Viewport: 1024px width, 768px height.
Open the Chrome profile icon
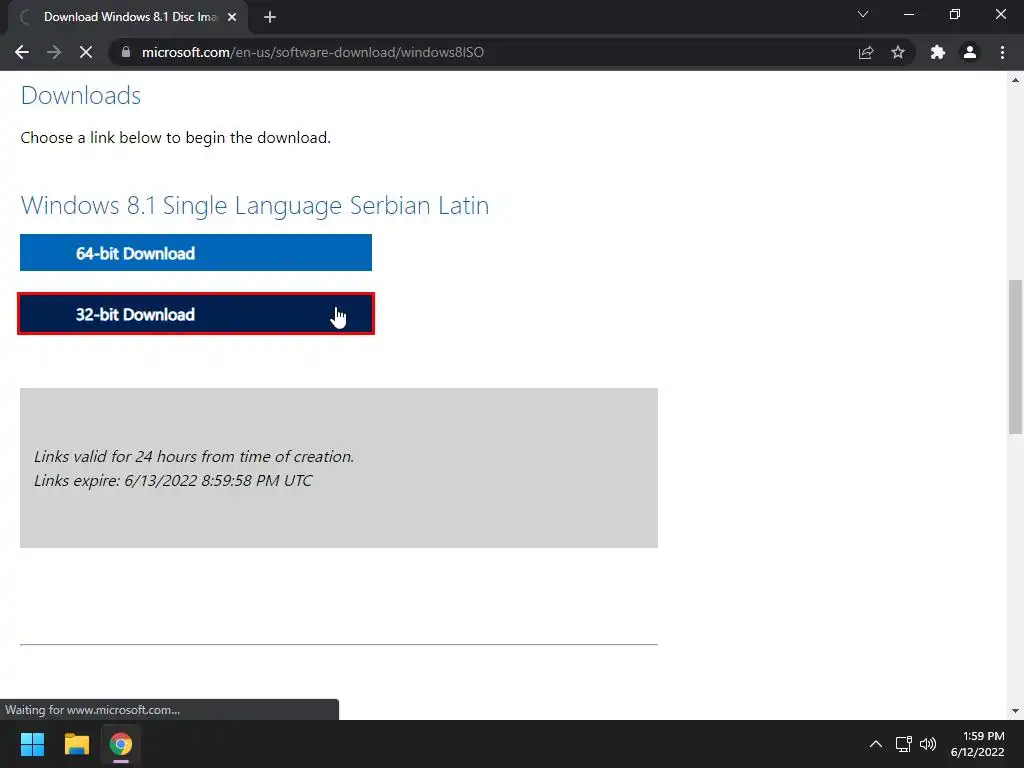(x=970, y=52)
